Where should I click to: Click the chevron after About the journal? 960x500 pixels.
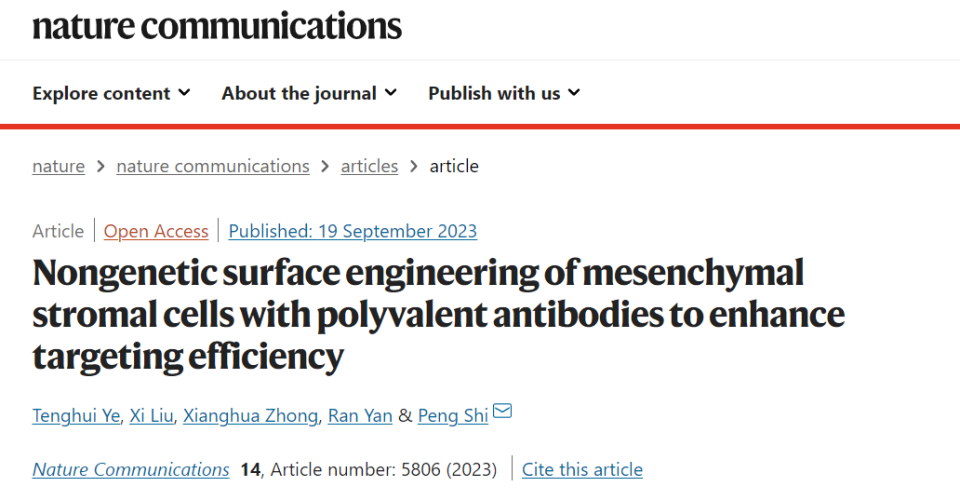(390, 93)
